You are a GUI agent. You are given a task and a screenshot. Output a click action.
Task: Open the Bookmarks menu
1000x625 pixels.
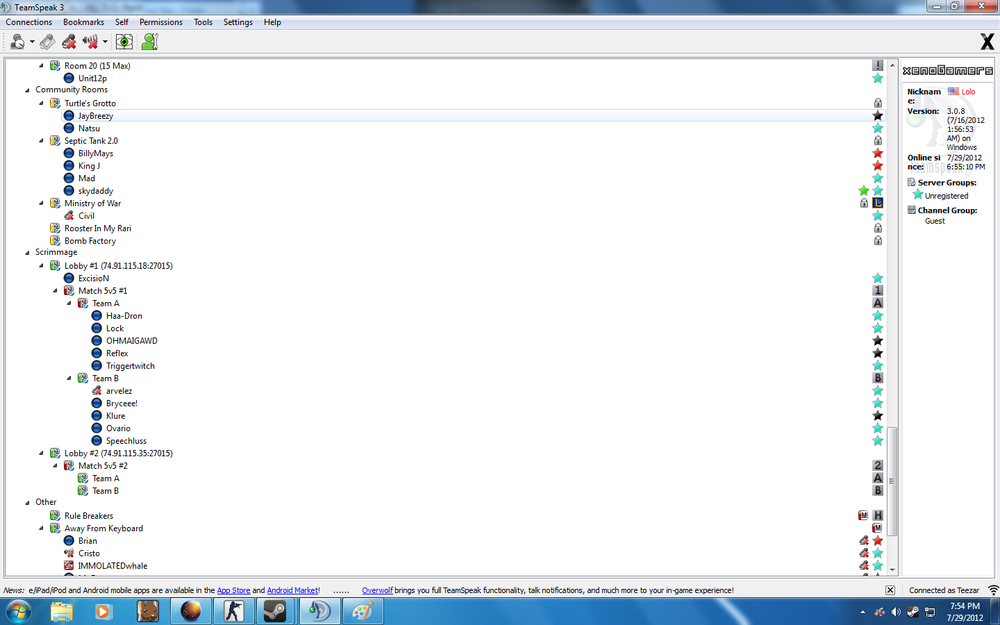click(84, 22)
